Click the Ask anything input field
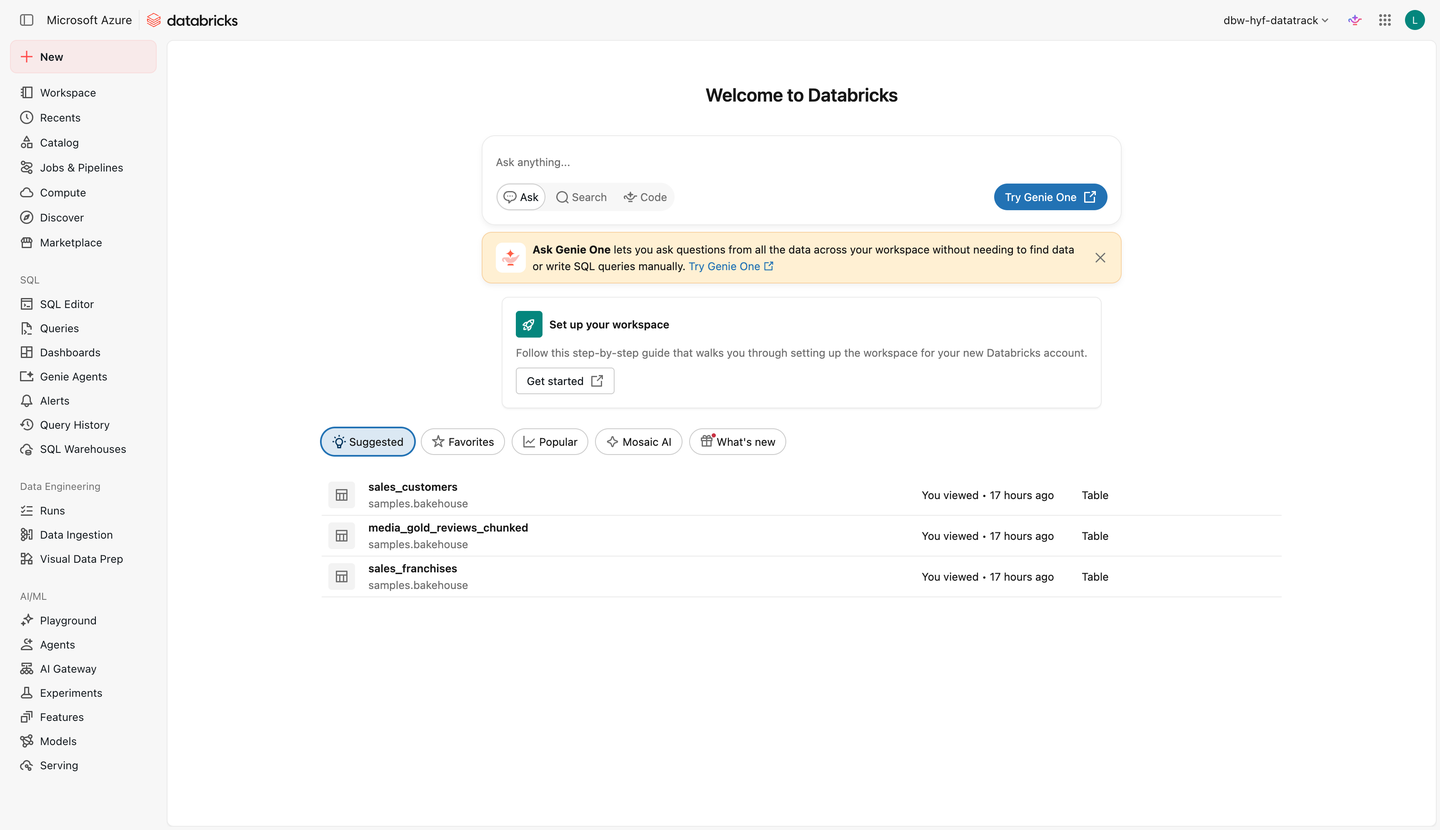This screenshot has height=830, width=1440. [x=801, y=162]
